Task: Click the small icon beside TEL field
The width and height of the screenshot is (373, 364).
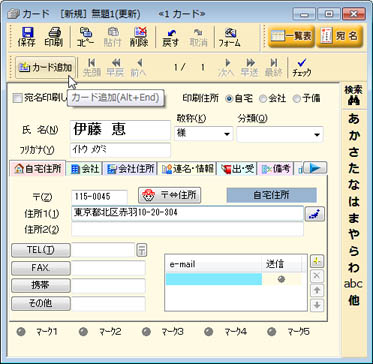Action: (x=142, y=250)
